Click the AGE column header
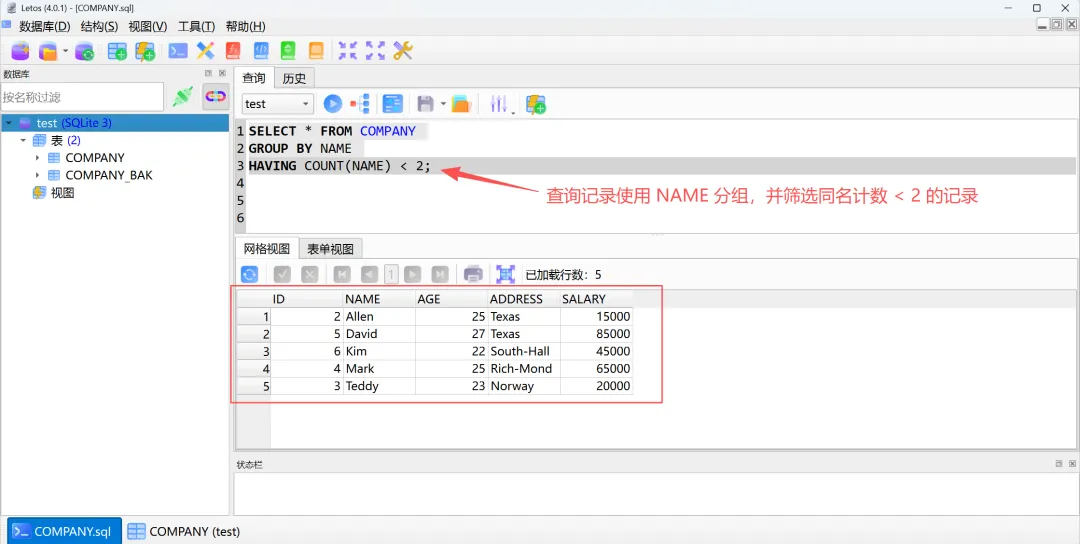1080x544 pixels. 451,299
